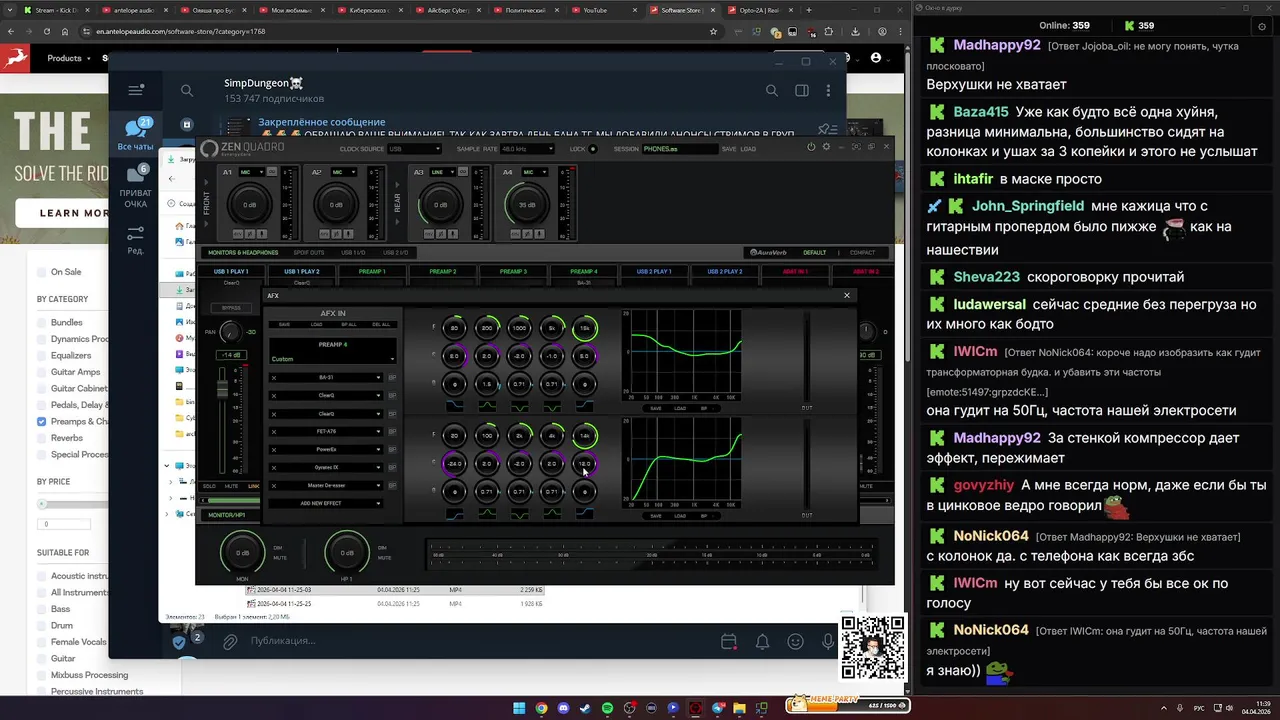This screenshot has height=720, width=1280.
Task: Click DEL ALL in AFX IN panel
Action: [x=381, y=324]
